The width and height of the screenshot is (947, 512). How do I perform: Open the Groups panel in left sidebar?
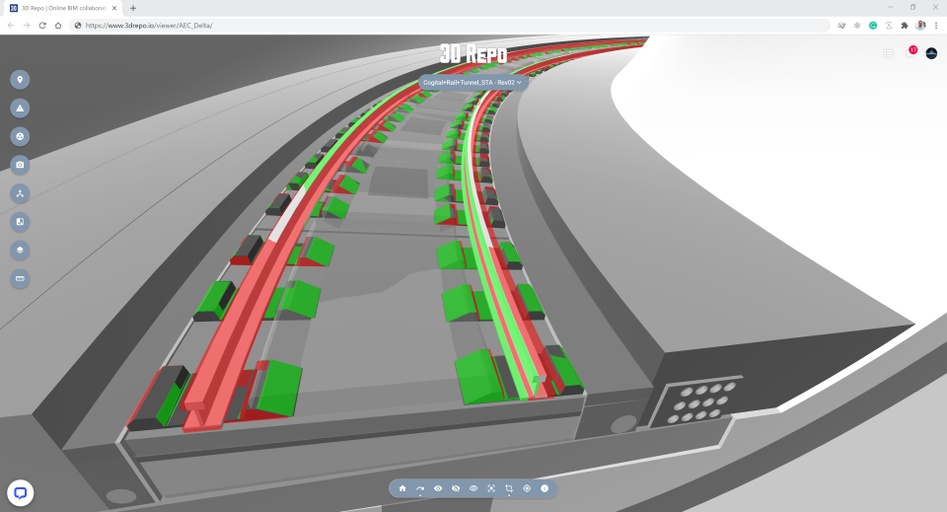pos(19,136)
